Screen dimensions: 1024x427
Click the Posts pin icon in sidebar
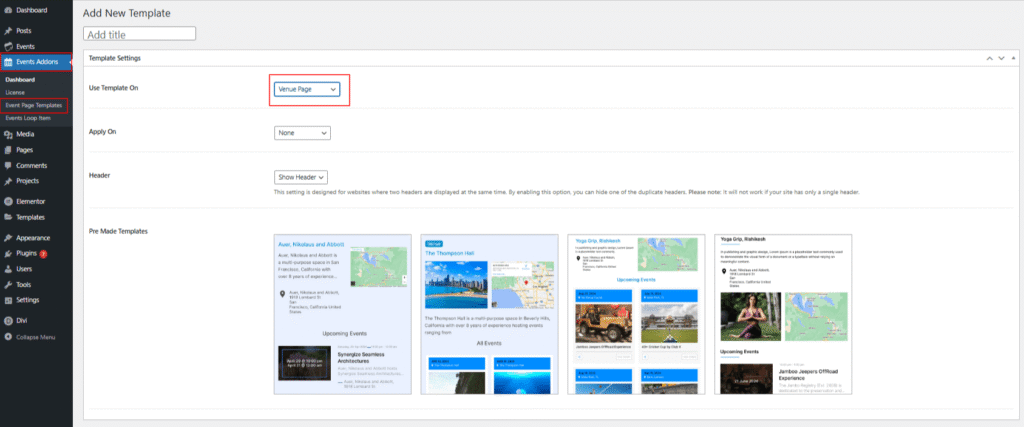click(8, 31)
